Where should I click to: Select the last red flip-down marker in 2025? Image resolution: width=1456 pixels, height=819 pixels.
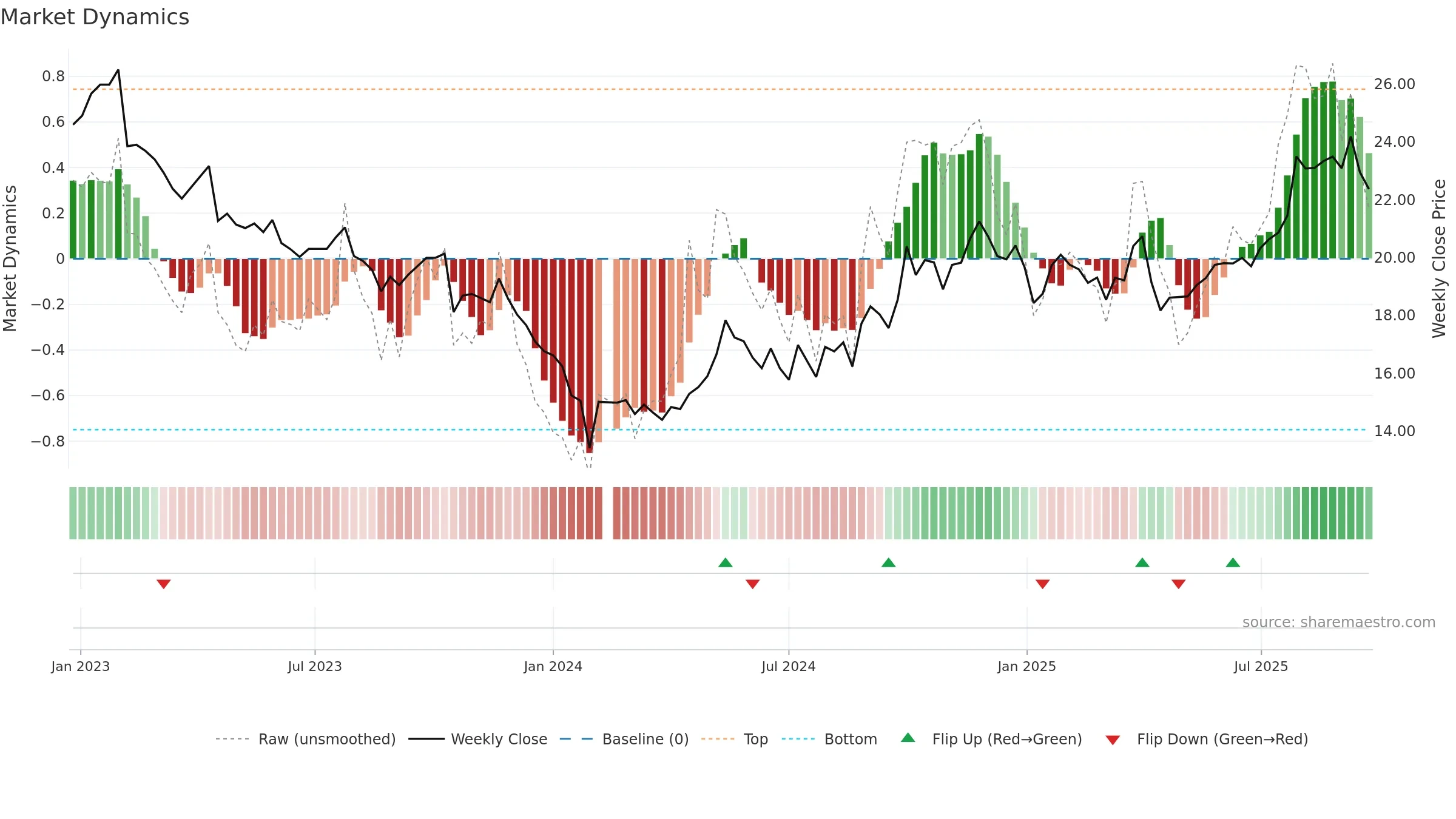point(1179,584)
